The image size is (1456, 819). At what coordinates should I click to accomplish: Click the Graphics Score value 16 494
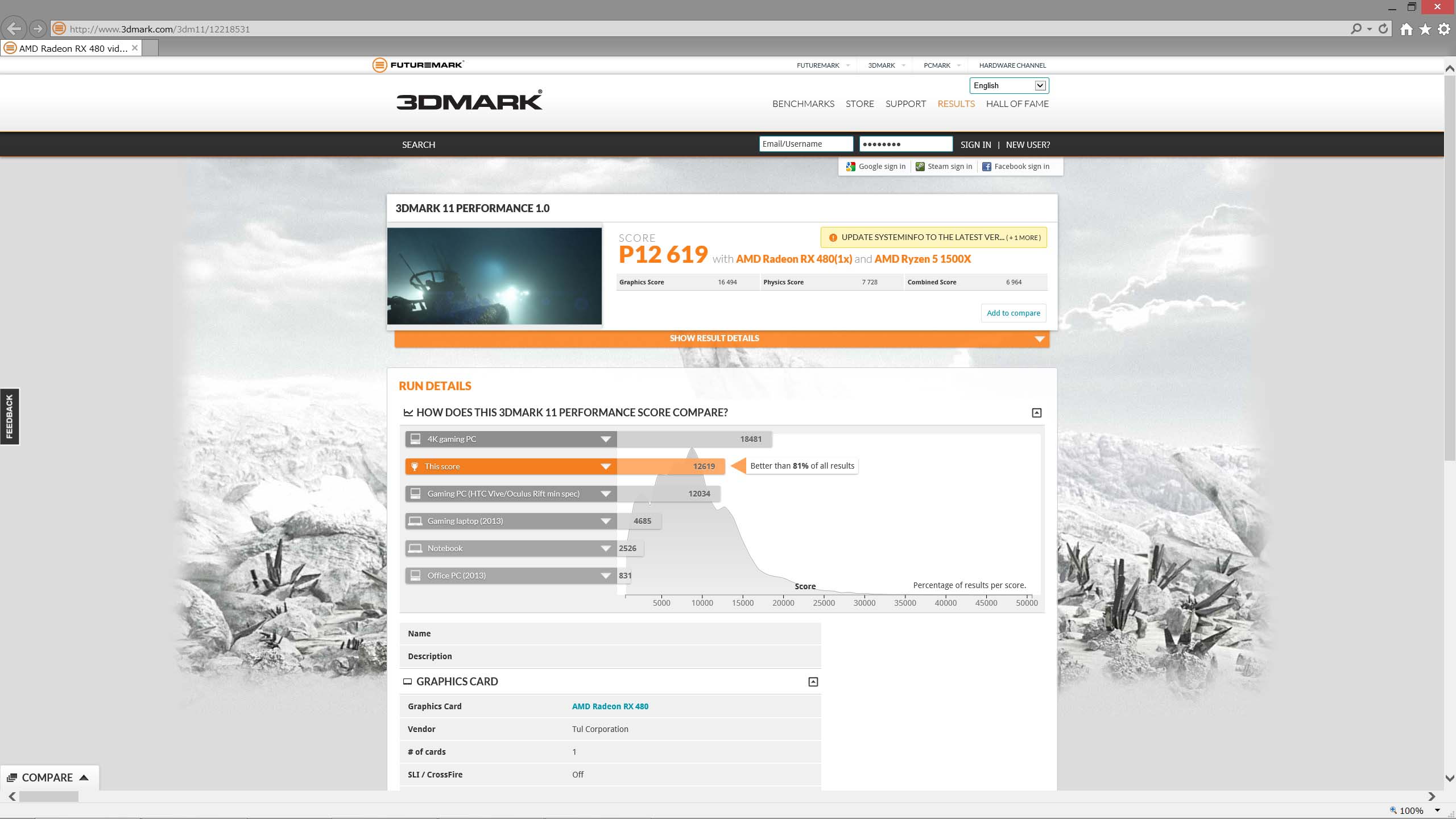click(x=727, y=282)
